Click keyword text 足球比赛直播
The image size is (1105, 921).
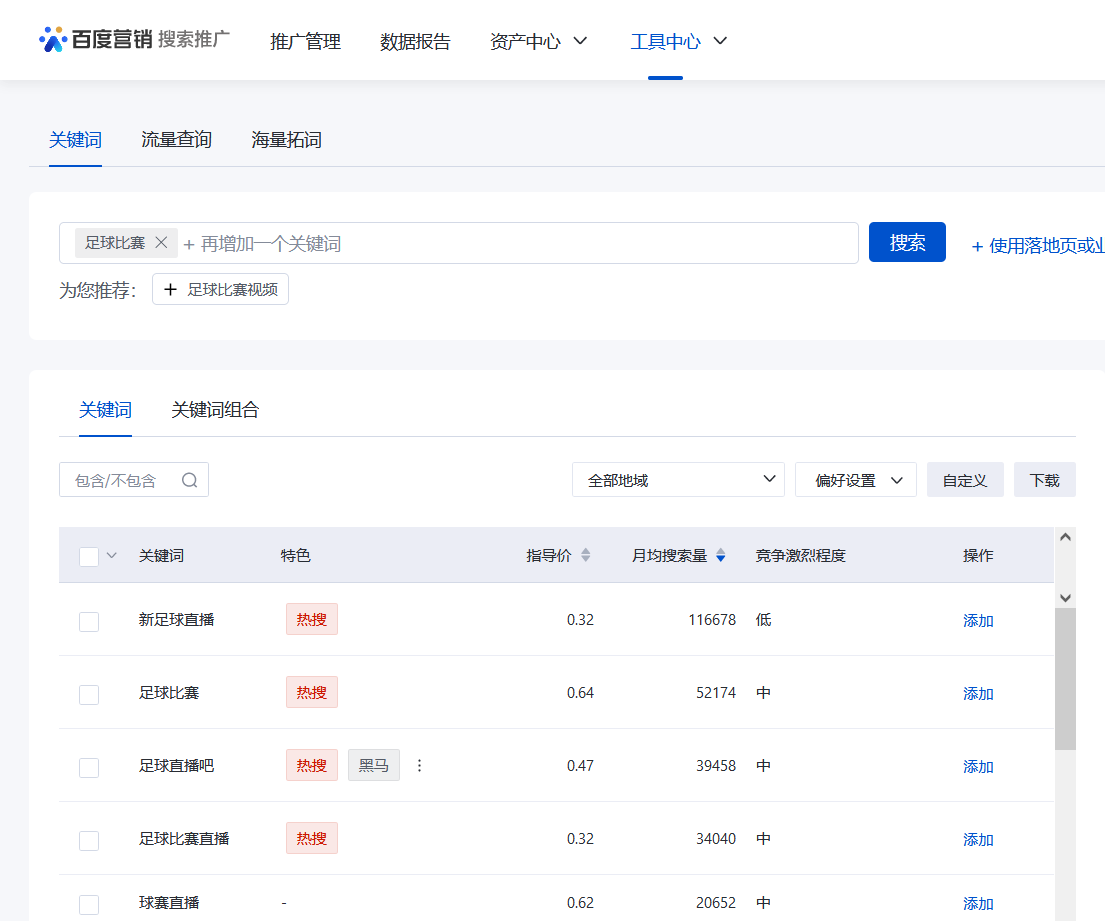tap(184, 838)
